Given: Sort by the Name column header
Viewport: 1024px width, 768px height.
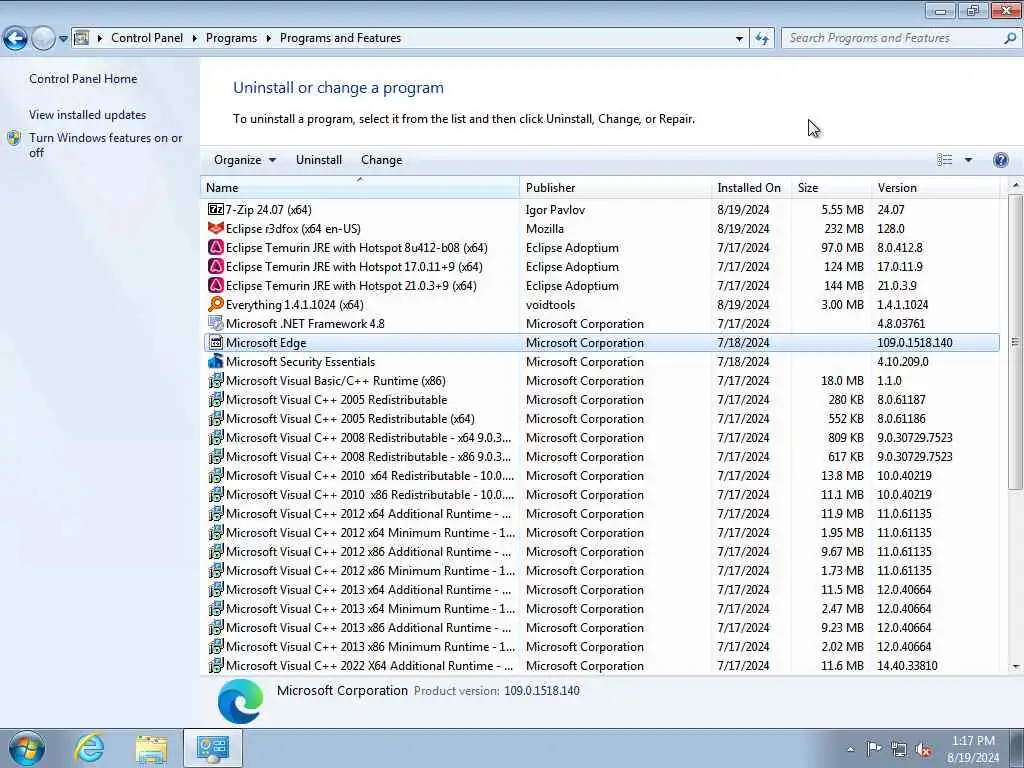Looking at the screenshot, I should (x=360, y=187).
